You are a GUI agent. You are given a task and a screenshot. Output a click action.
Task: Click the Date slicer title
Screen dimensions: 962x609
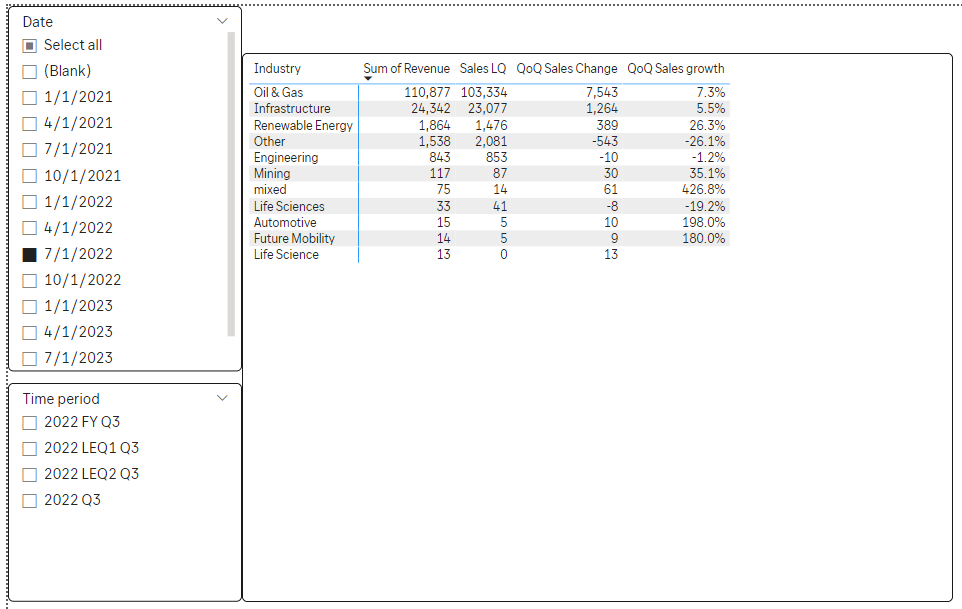tap(37, 22)
